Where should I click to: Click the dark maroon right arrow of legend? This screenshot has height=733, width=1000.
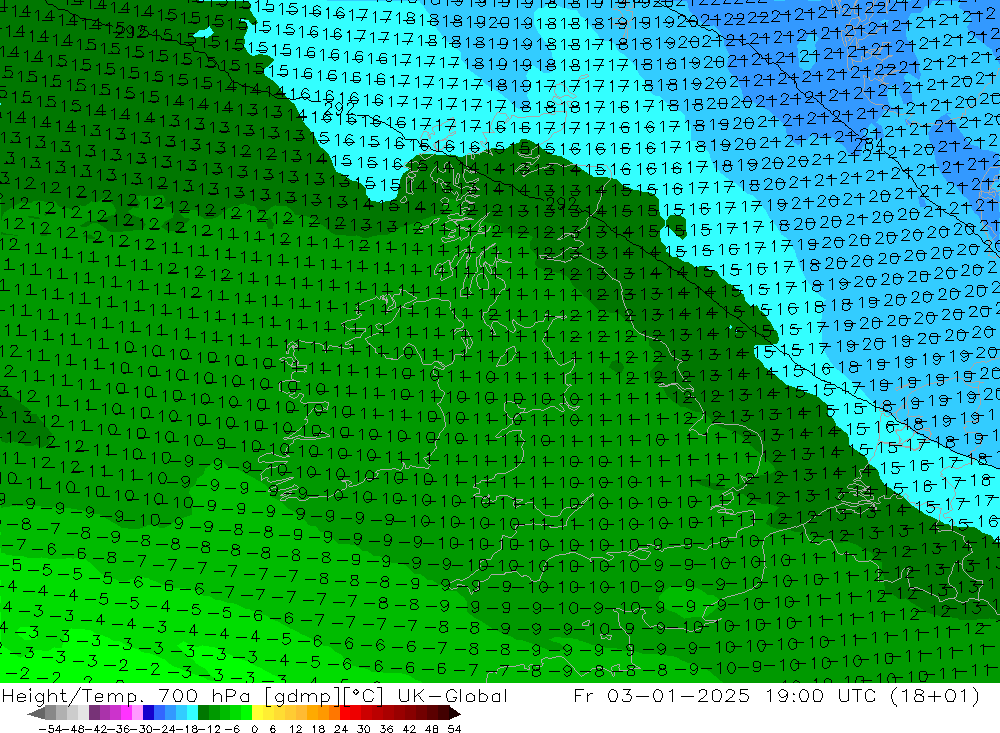(x=454, y=713)
